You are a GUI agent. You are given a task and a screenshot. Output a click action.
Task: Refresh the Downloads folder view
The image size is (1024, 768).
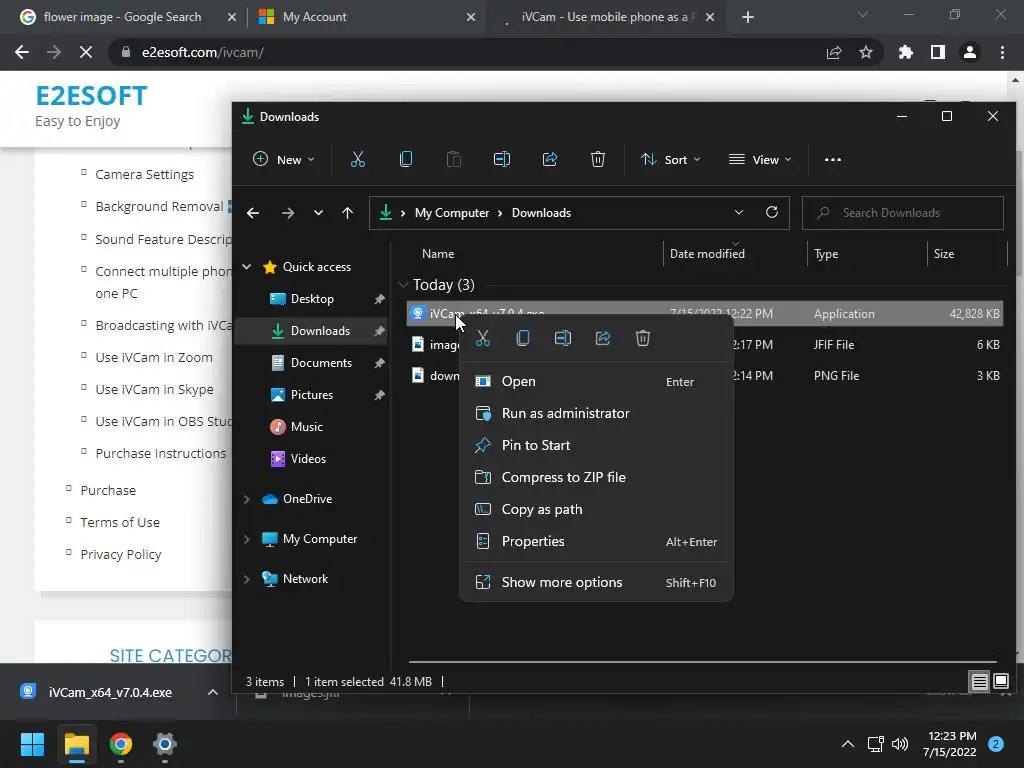coord(772,212)
